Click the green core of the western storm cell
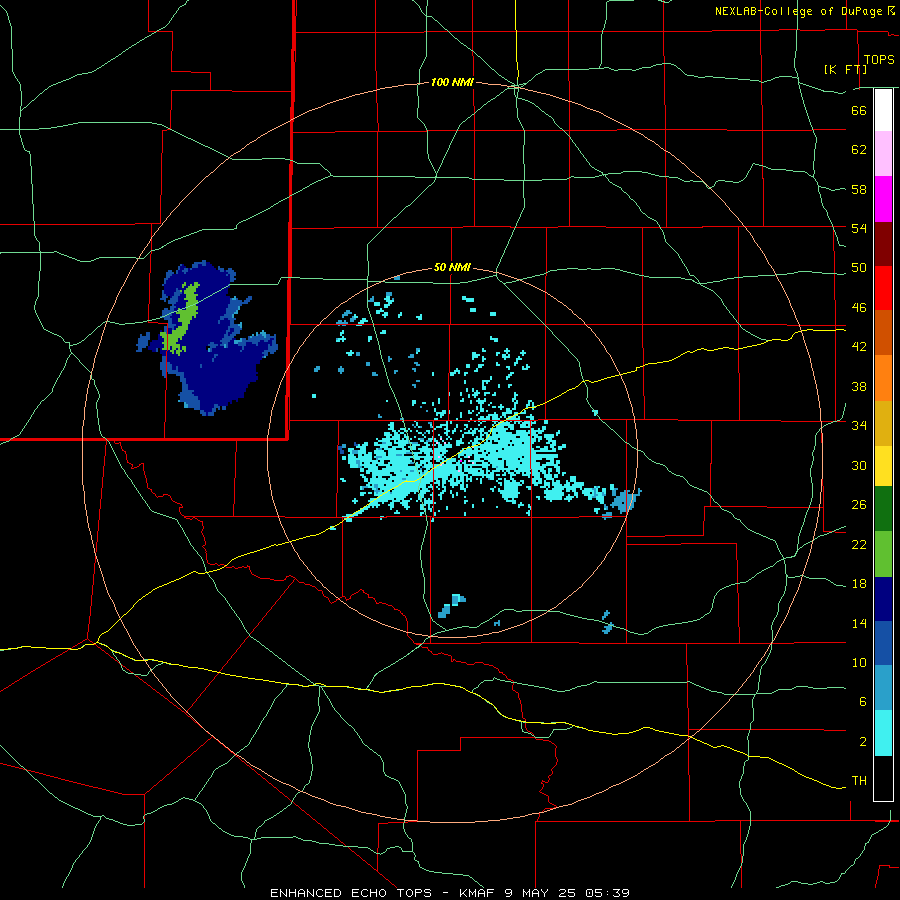Viewport: 900px width, 900px height. click(x=185, y=319)
